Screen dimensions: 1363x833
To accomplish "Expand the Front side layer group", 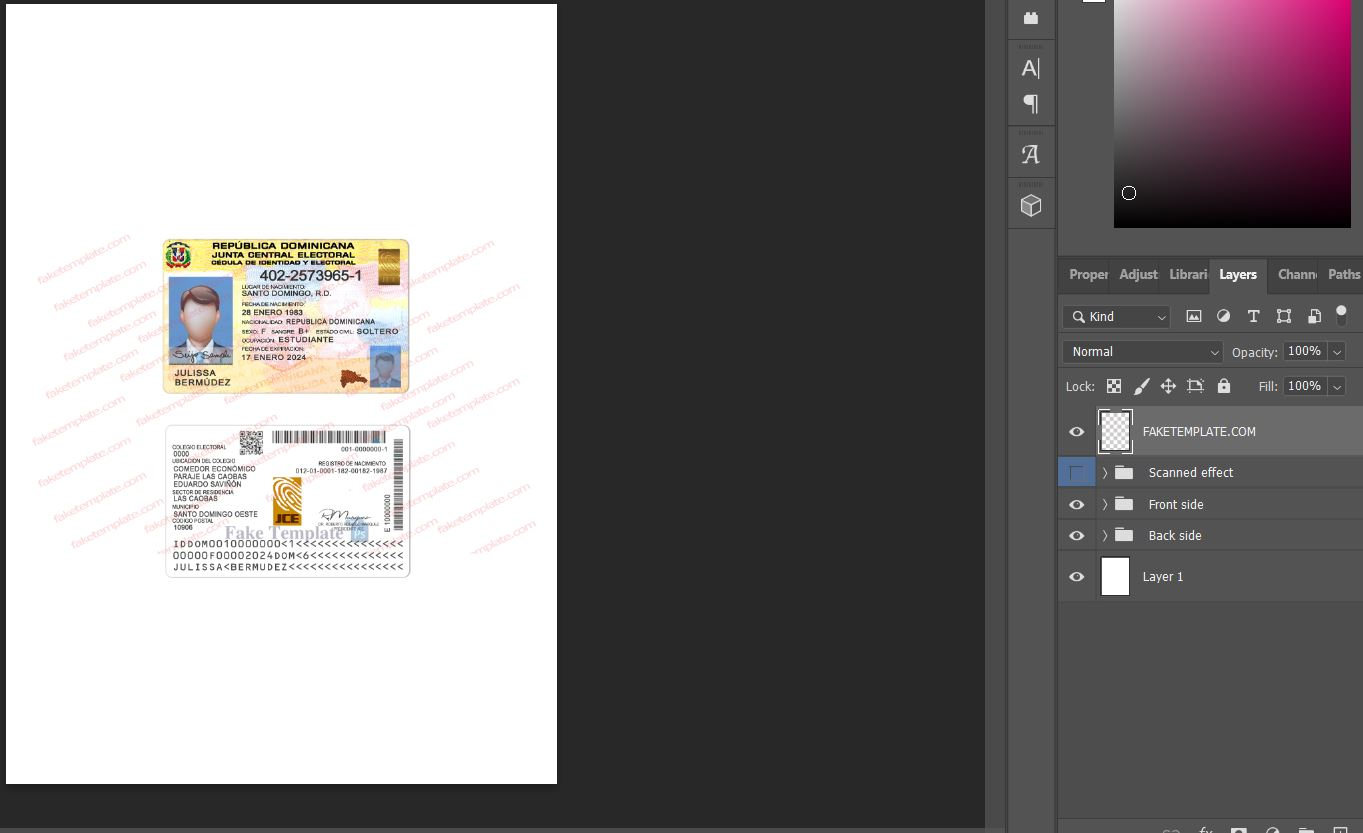I will click(x=1105, y=505).
